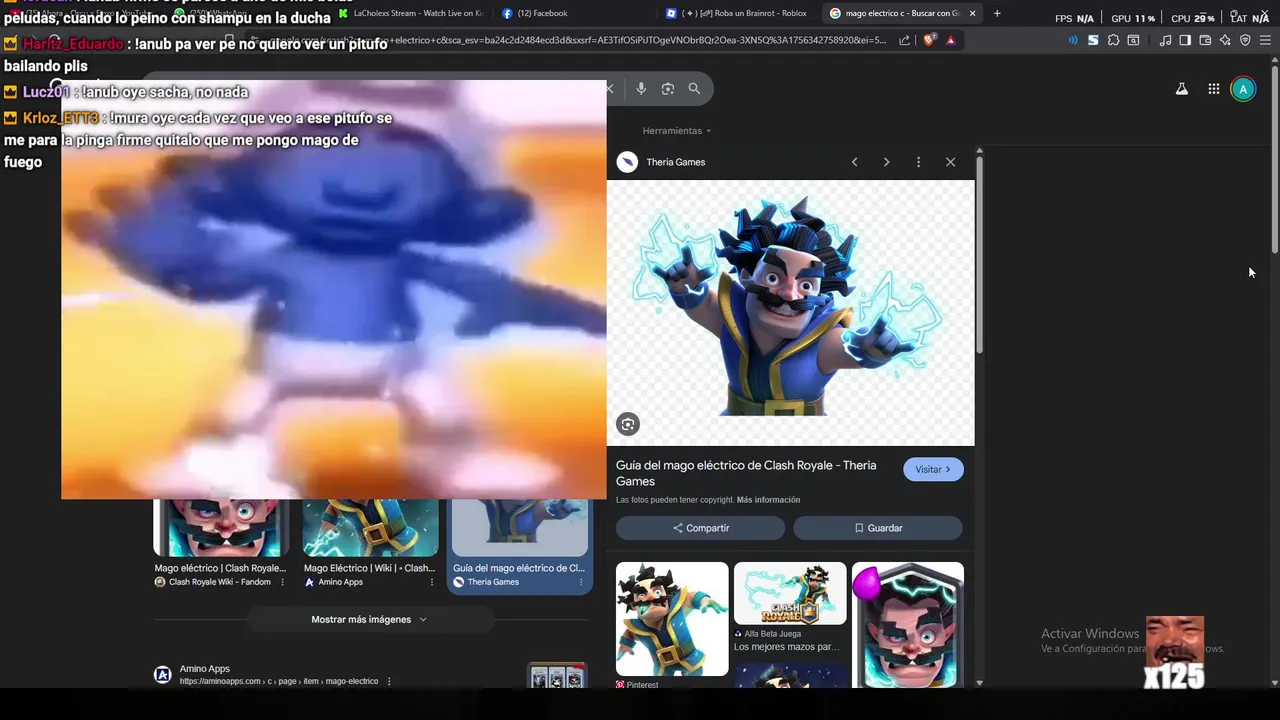This screenshot has width=1280, height=720.
Task: Open three-dot menu in image preview header
Action: (918, 162)
